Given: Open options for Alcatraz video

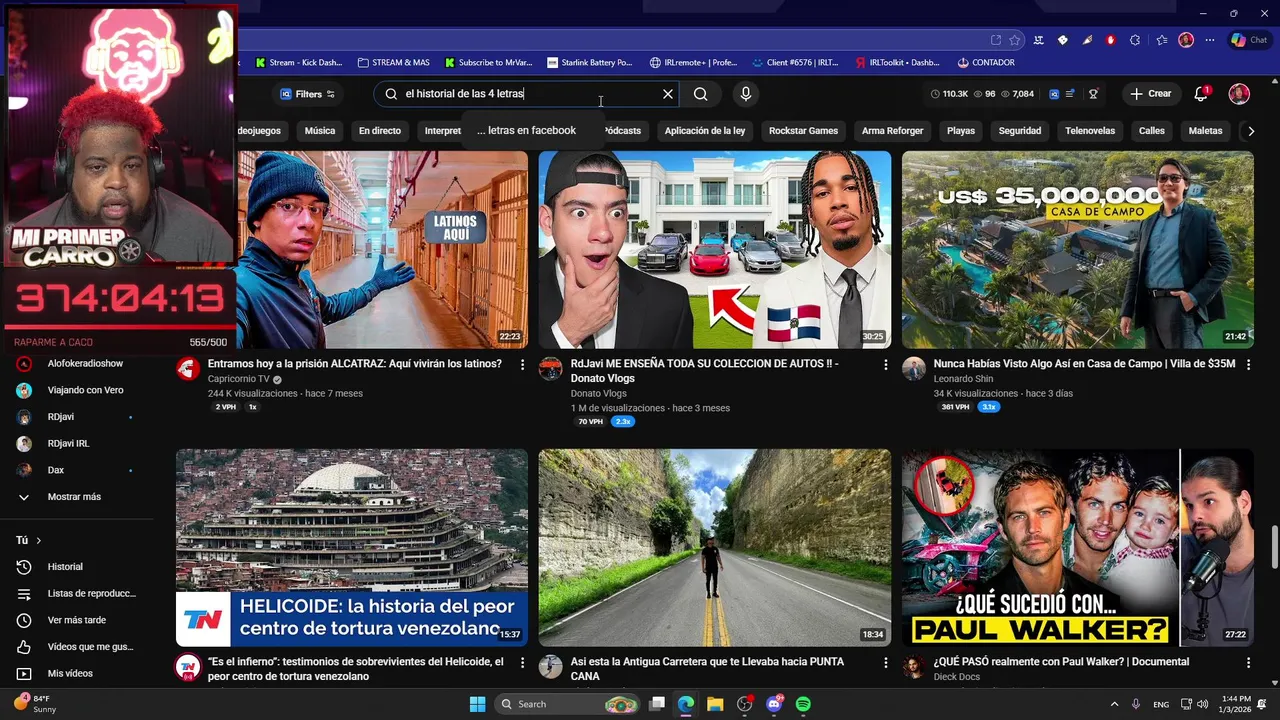Looking at the screenshot, I should 522,365.
